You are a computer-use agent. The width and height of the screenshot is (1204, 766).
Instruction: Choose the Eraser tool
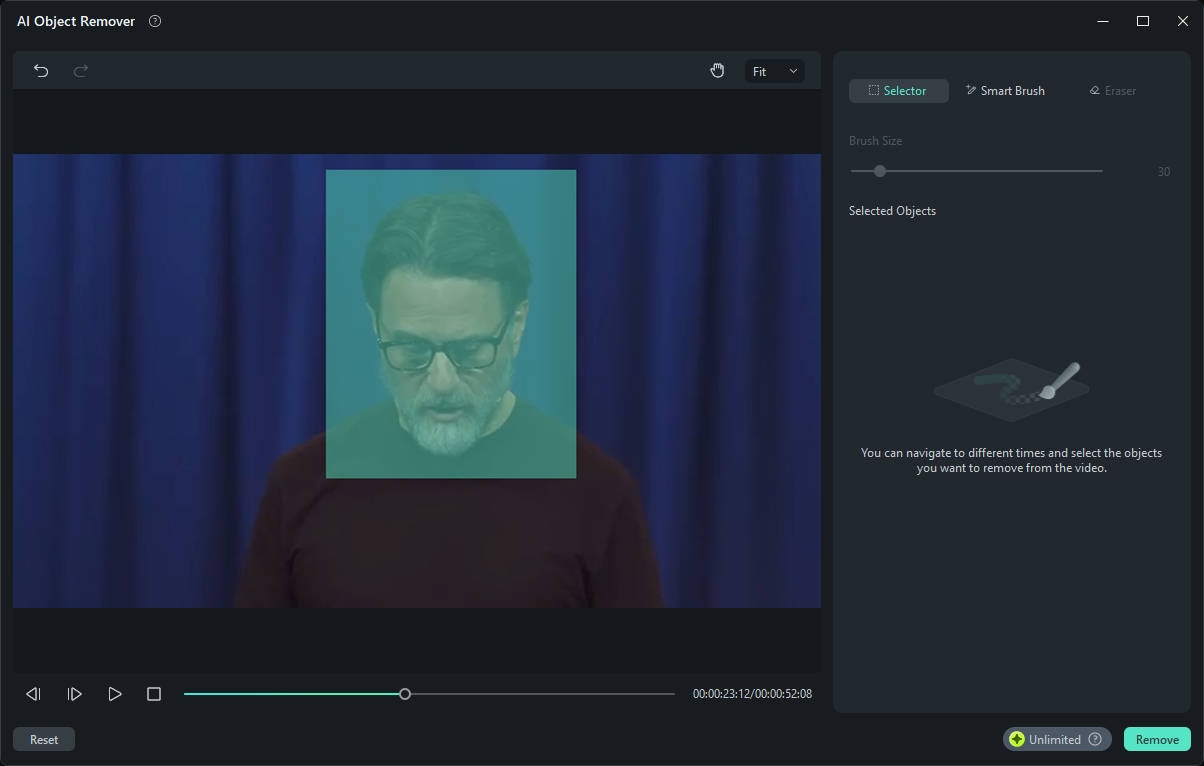pyautogui.click(x=1113, y=91)
